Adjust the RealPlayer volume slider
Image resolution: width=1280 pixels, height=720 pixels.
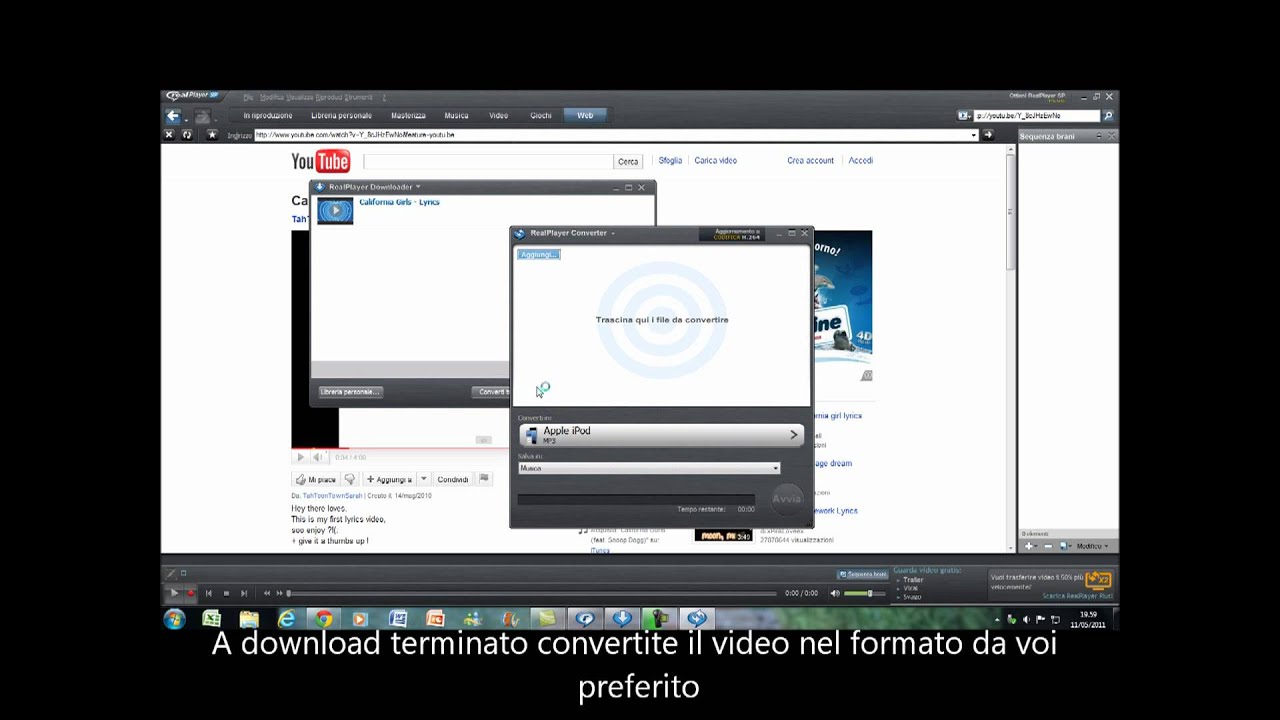tap(864, 593)
